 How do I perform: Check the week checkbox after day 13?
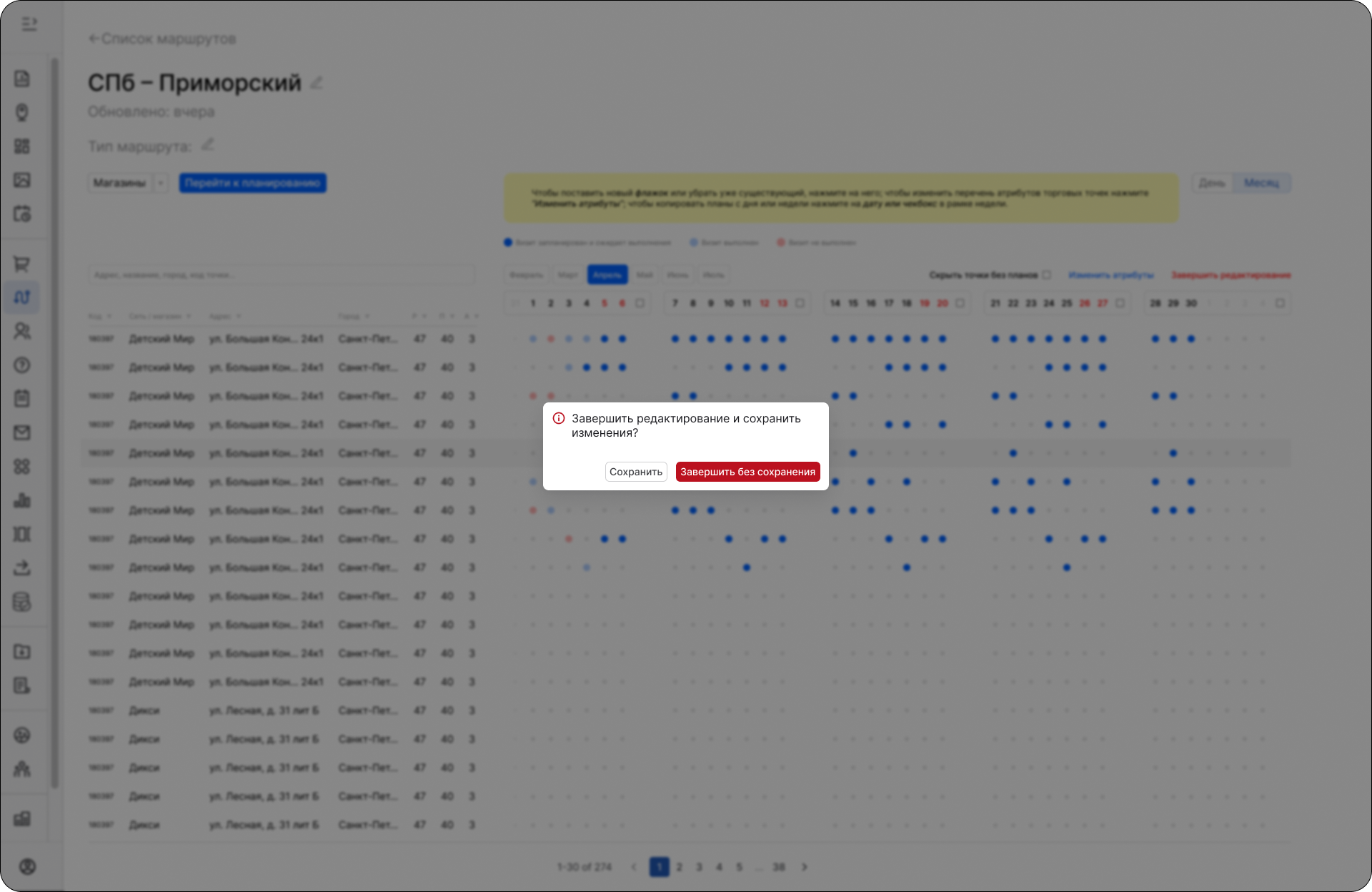(x=800, y=303)
